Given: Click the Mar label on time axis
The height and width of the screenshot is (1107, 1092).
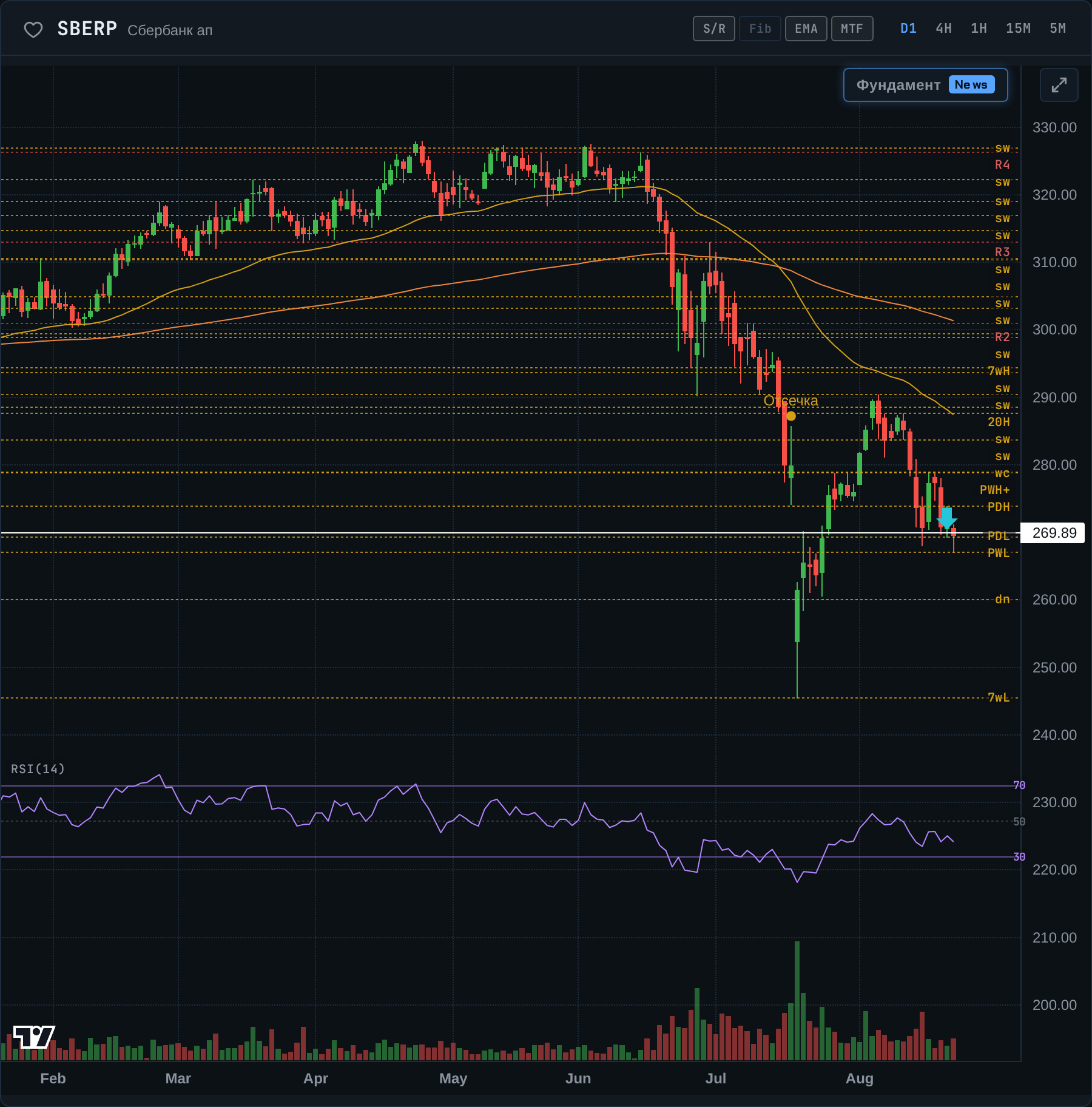Looking at the screenshot, I should pyautogui.click(x=178, y=1078).
